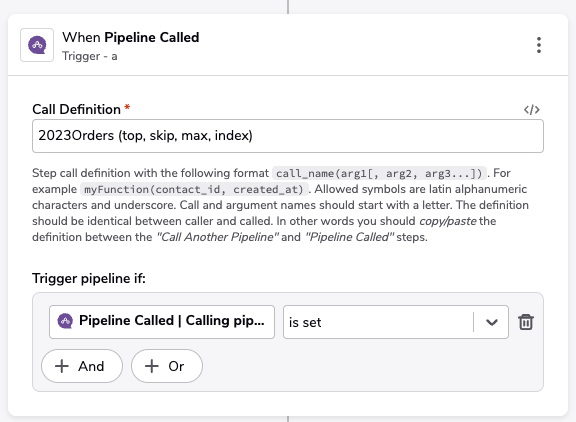Click the Call Definition label
The height and width of the screenshot is (422, 576).
pyautogui.click(x=76, y=109)
